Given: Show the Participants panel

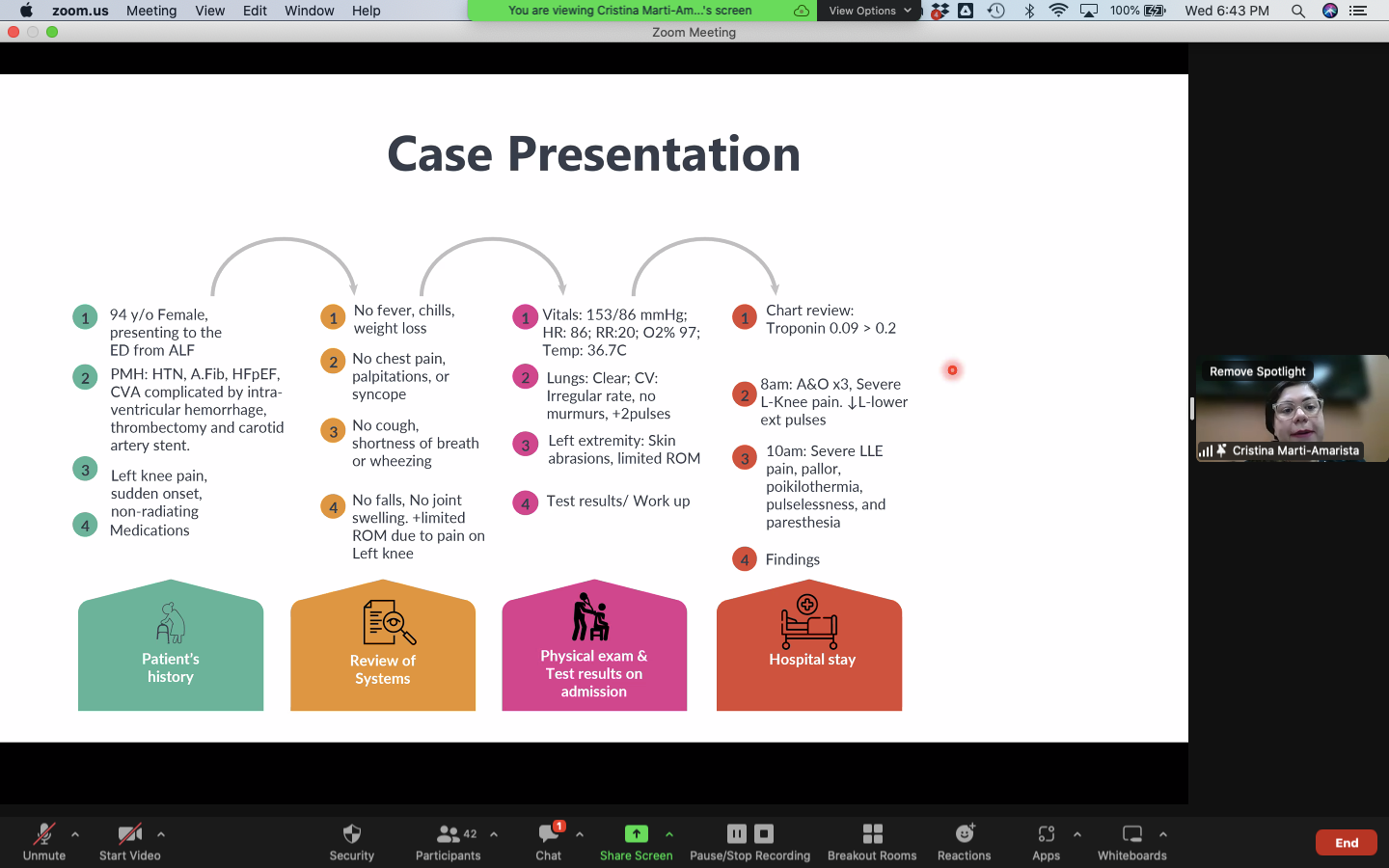Looking at the screenshot, I should (x=449, y=841).
